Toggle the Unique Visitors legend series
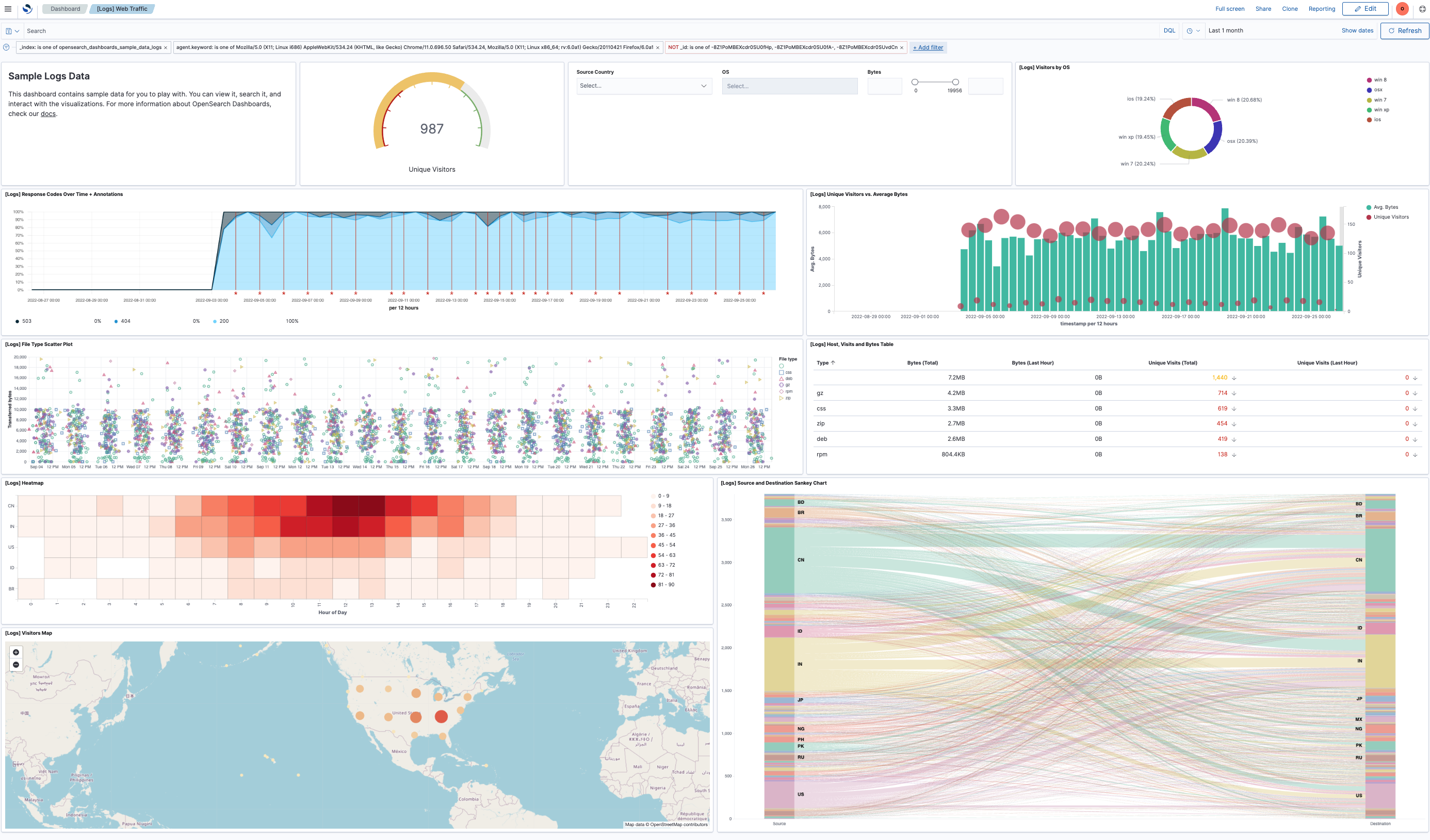The height and width of the screenshot is (840, 1430). (x=1388, y=217)
